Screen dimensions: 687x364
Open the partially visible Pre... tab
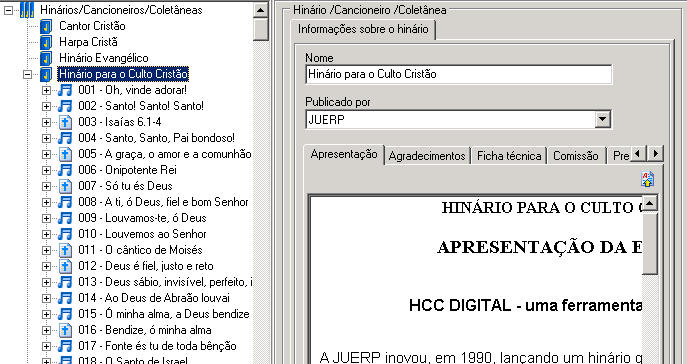point(620,156)
